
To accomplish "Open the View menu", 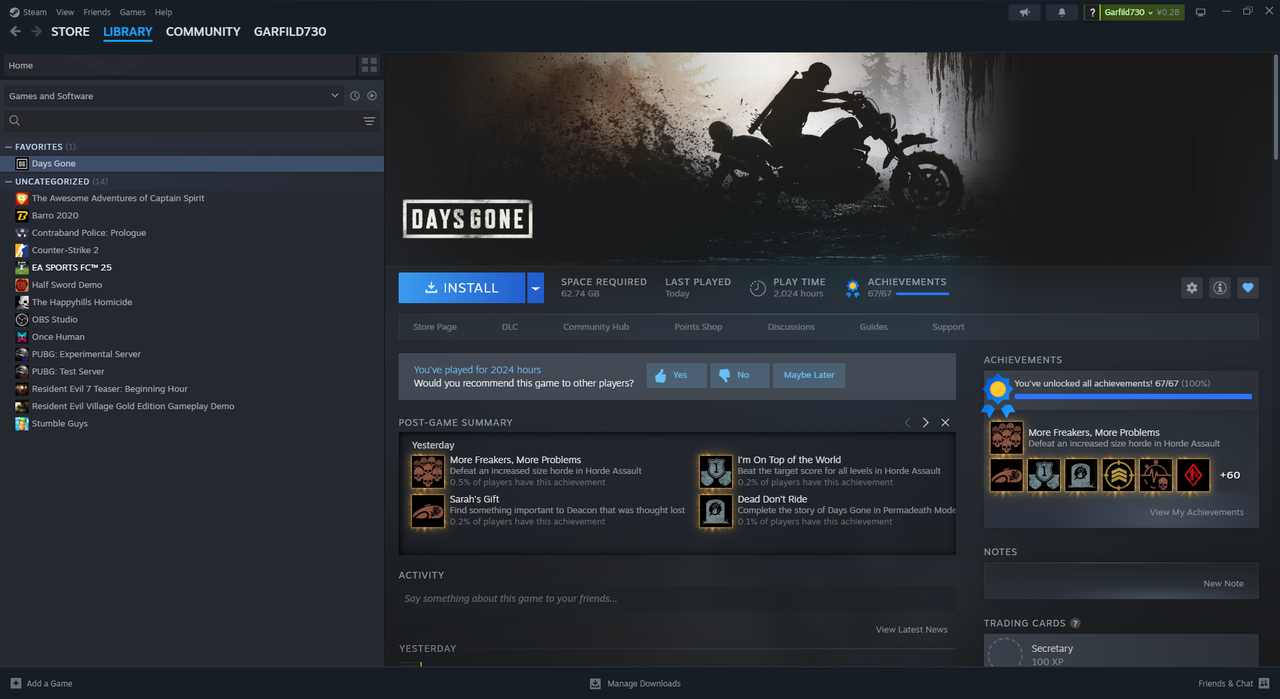I will pos(65,12).
